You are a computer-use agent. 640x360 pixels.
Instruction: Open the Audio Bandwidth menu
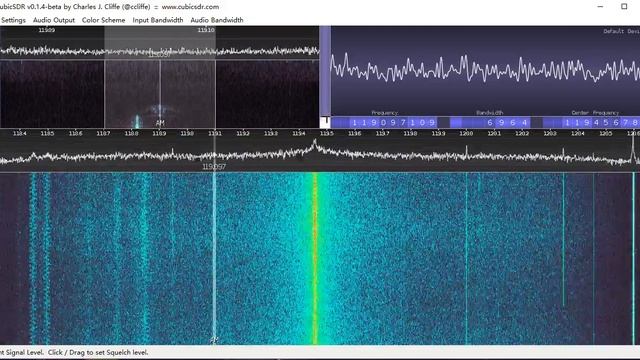[217, 20]
